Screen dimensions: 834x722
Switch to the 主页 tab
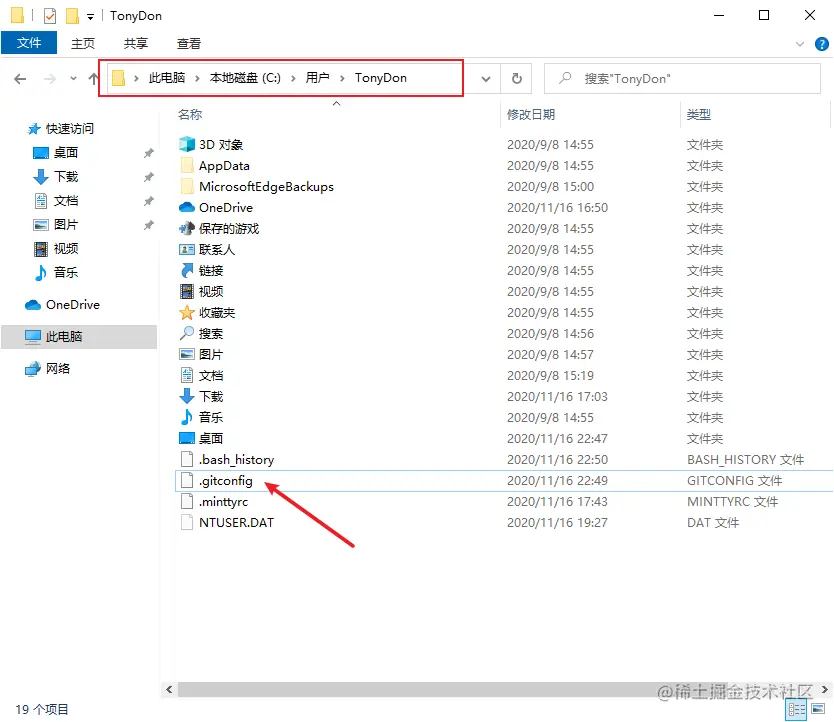pos(82,44)
